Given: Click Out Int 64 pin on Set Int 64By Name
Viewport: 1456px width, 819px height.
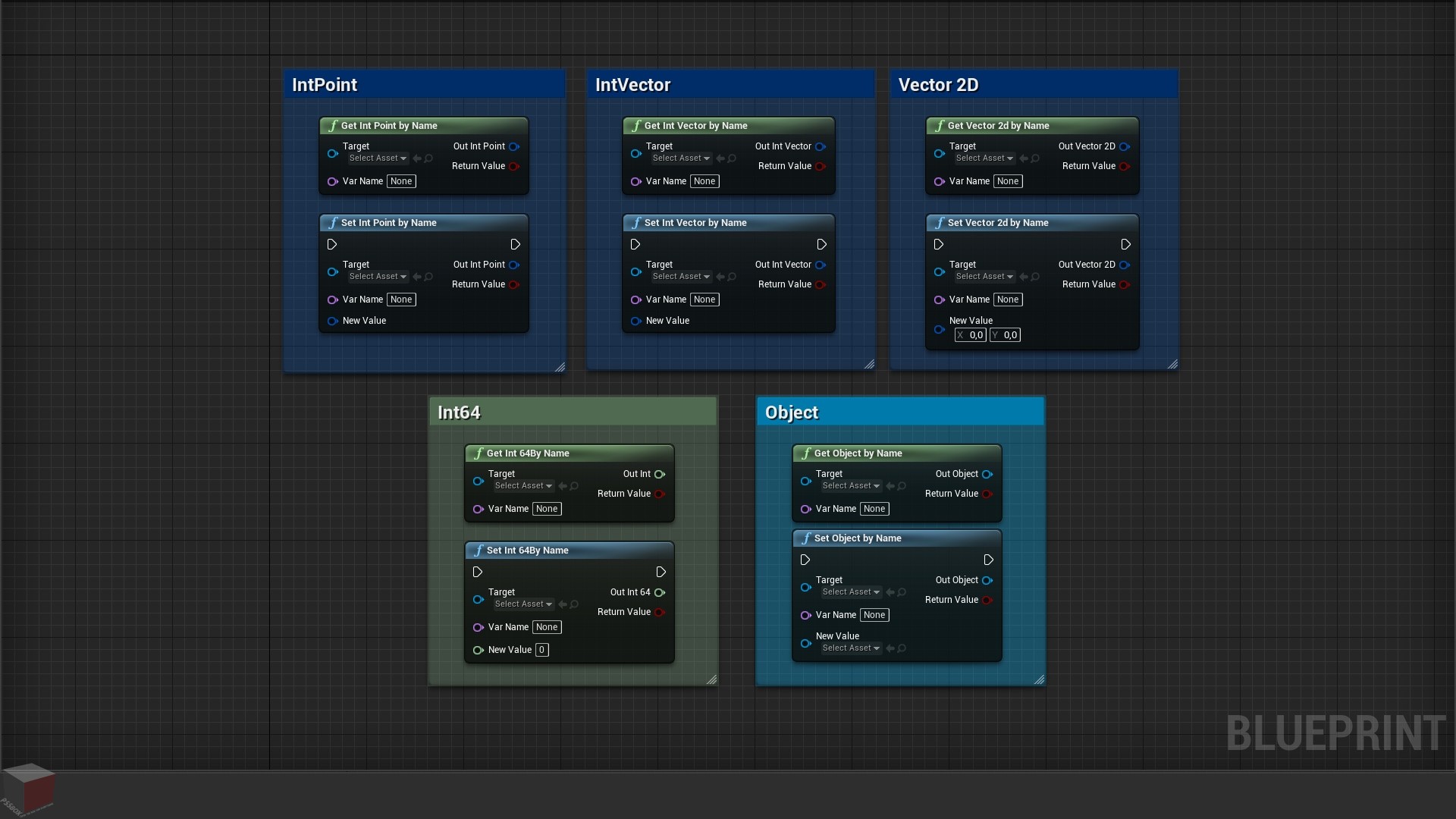Looking at the screenshot, I should (660, 592).
